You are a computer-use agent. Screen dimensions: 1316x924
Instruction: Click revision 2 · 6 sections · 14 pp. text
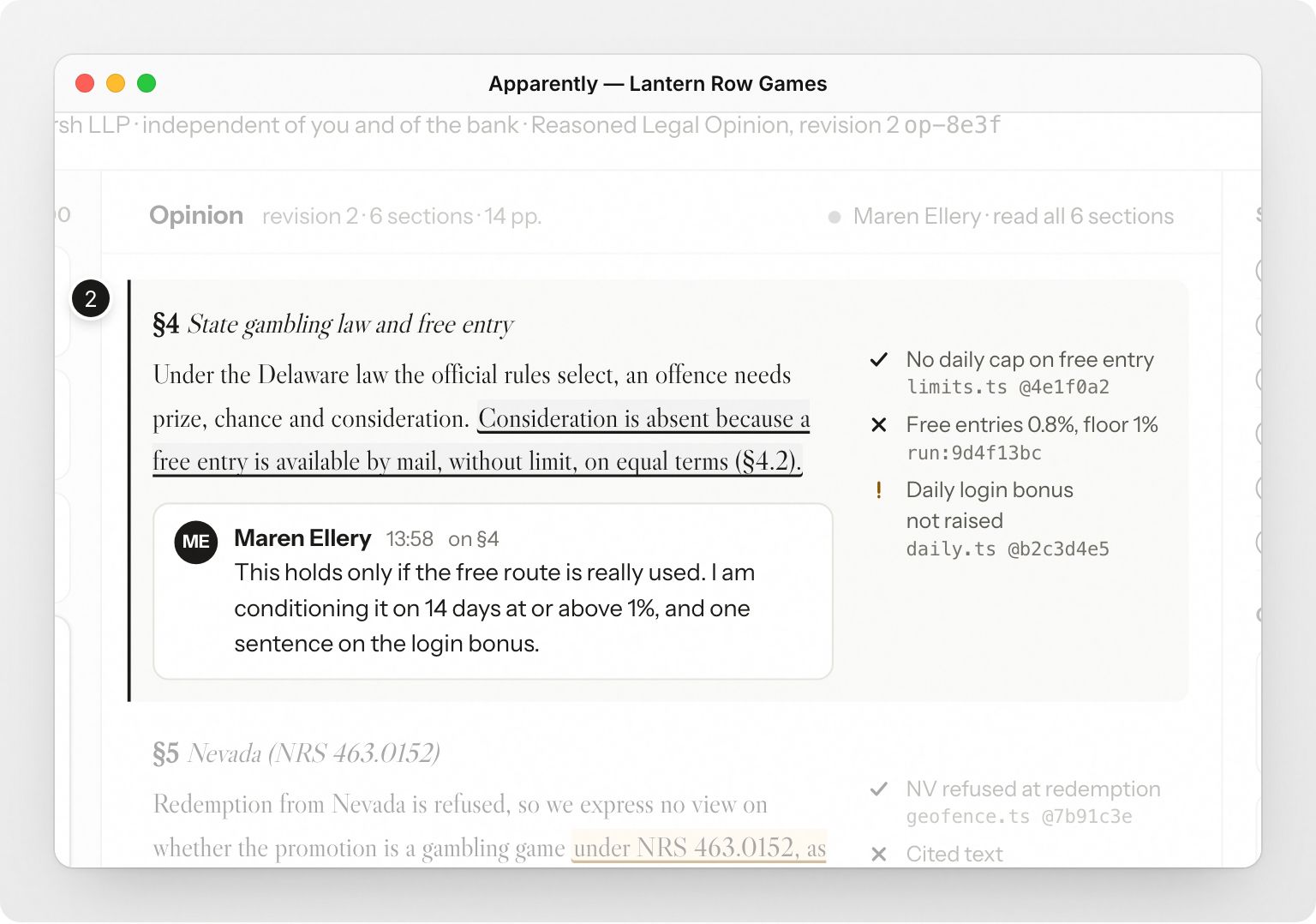pyautogui.click(x=402, y=217)
